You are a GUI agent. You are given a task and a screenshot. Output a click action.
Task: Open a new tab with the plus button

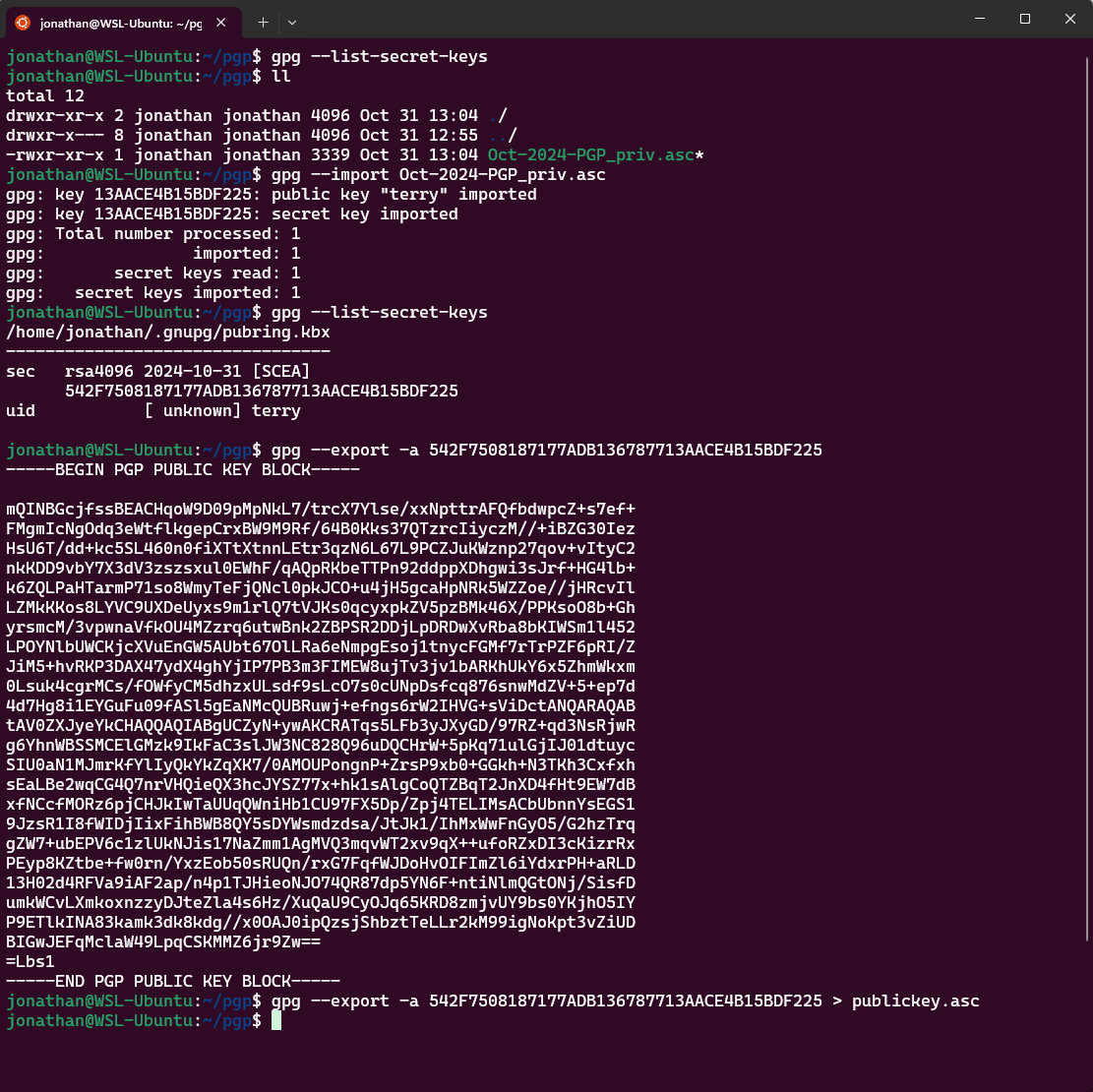pyautogui.click(x=263, y=21)
